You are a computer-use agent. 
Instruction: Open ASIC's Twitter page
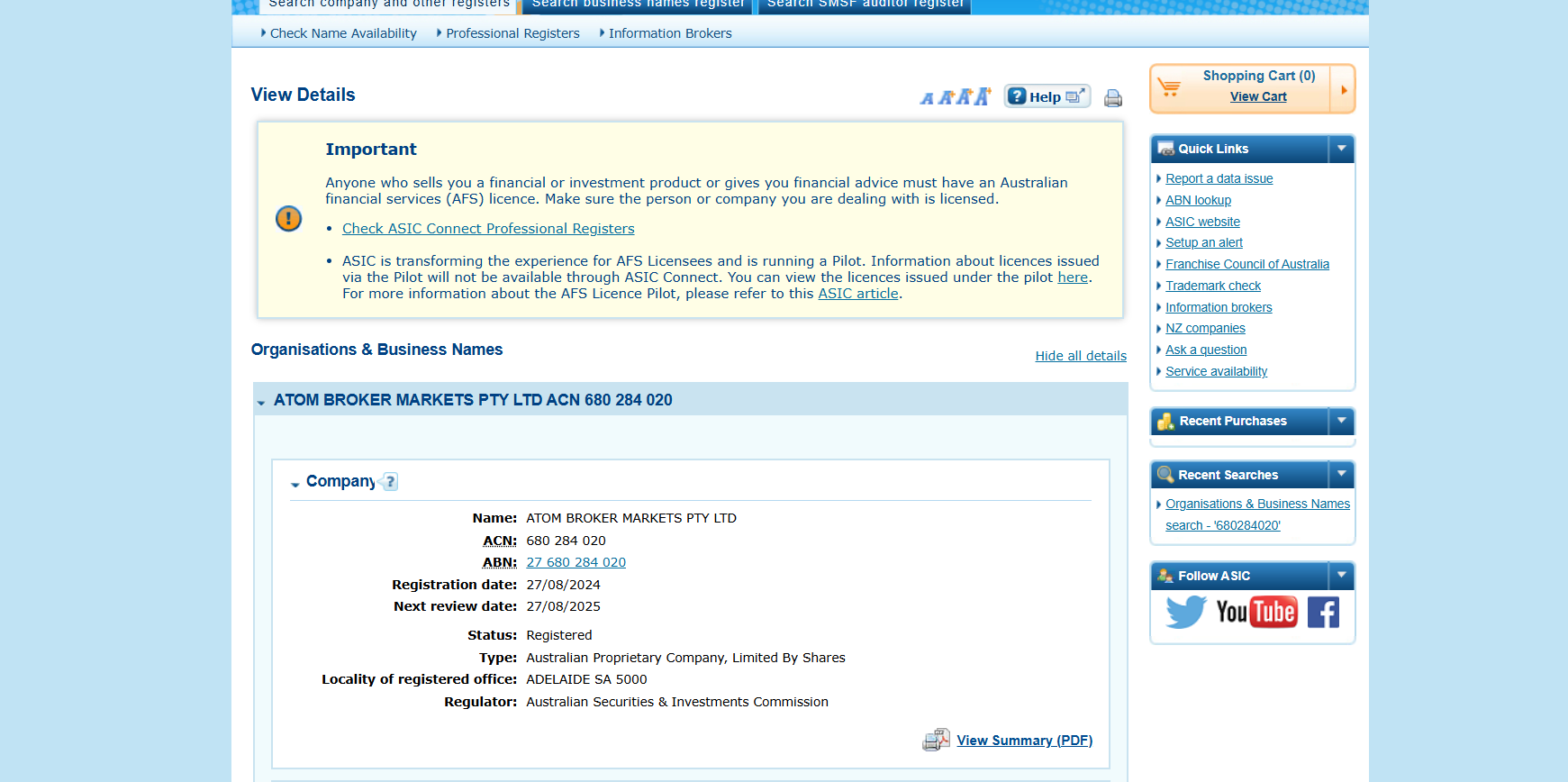tap(1185, 612)
